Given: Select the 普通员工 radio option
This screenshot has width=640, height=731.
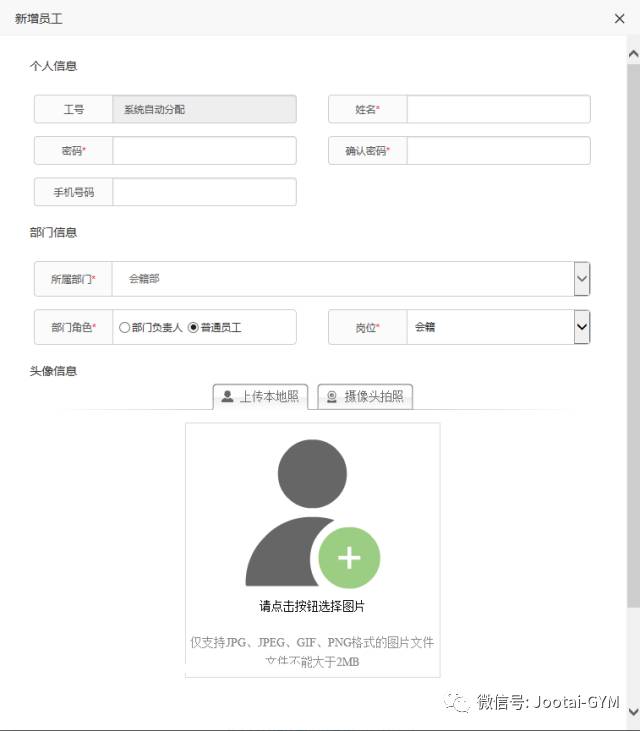Looking at the screenshot, I should (x=193, y=327).
